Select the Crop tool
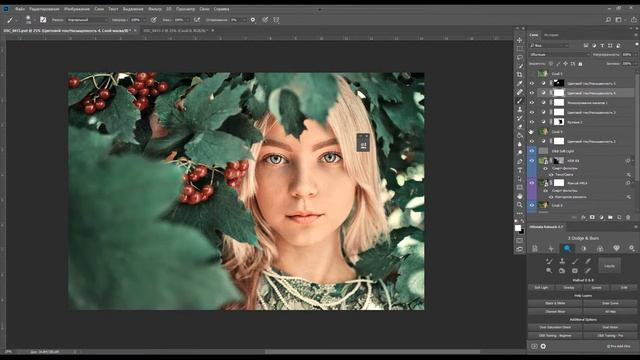 click(519, 75)
